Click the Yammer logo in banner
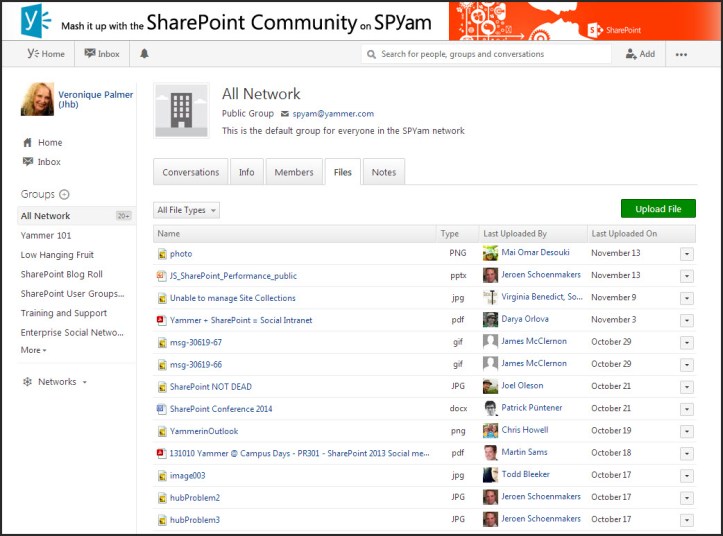This screenshot has width=723, height=536. click(36, 20)
